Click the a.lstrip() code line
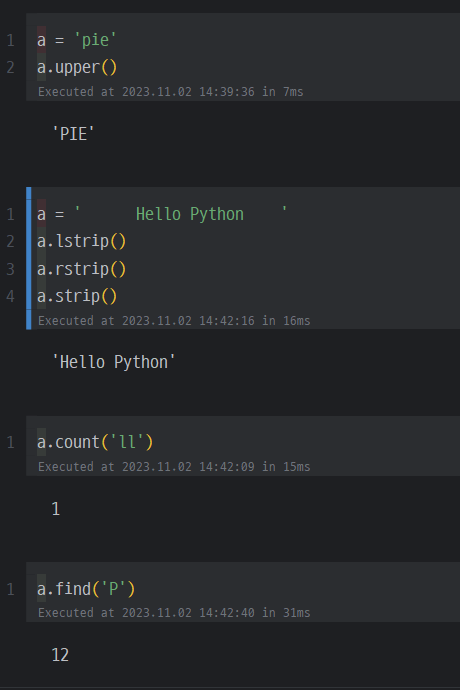The image size is (460, 690). 81,241
